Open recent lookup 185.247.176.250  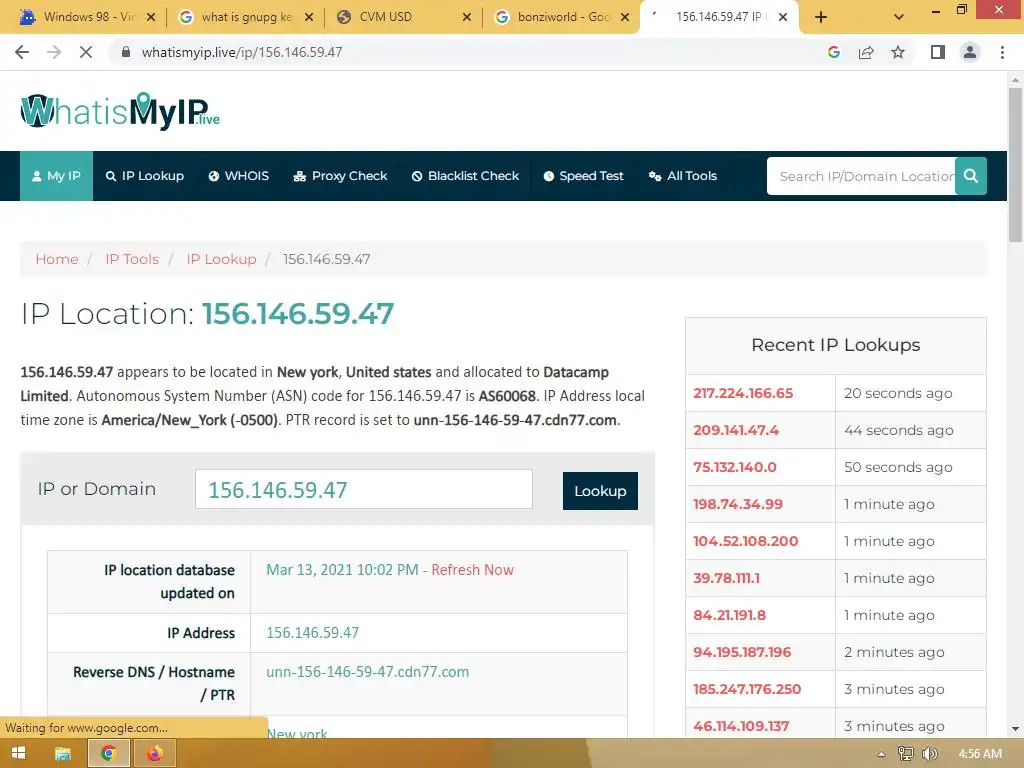(x=747, y=689)
